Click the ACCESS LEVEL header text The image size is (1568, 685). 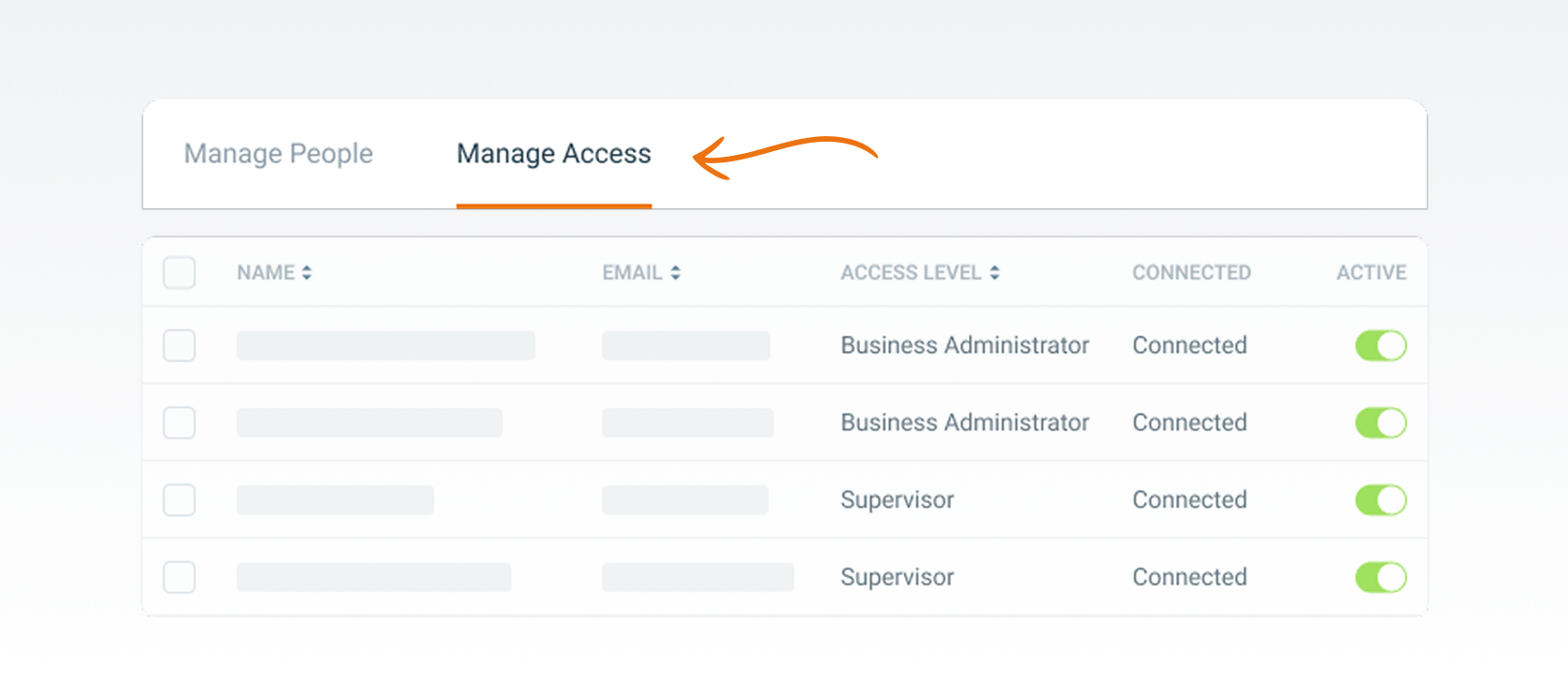tap(911, 273)
